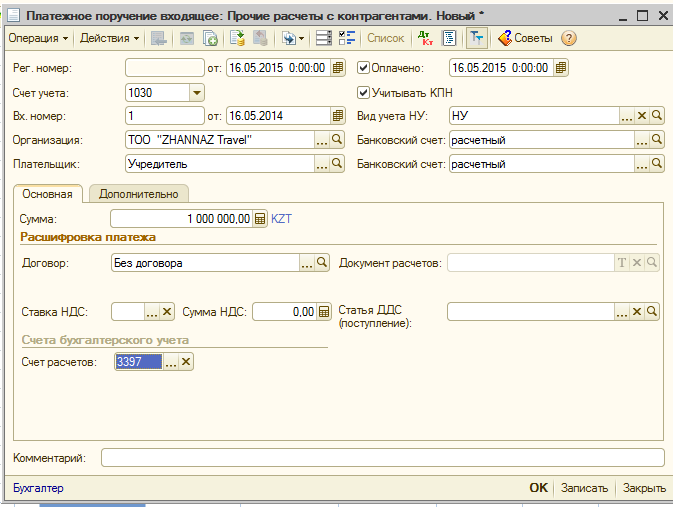Open selection for Организация field
This screenshot has height=507, width=673.
pyautogui.click(x=321, y=140)
